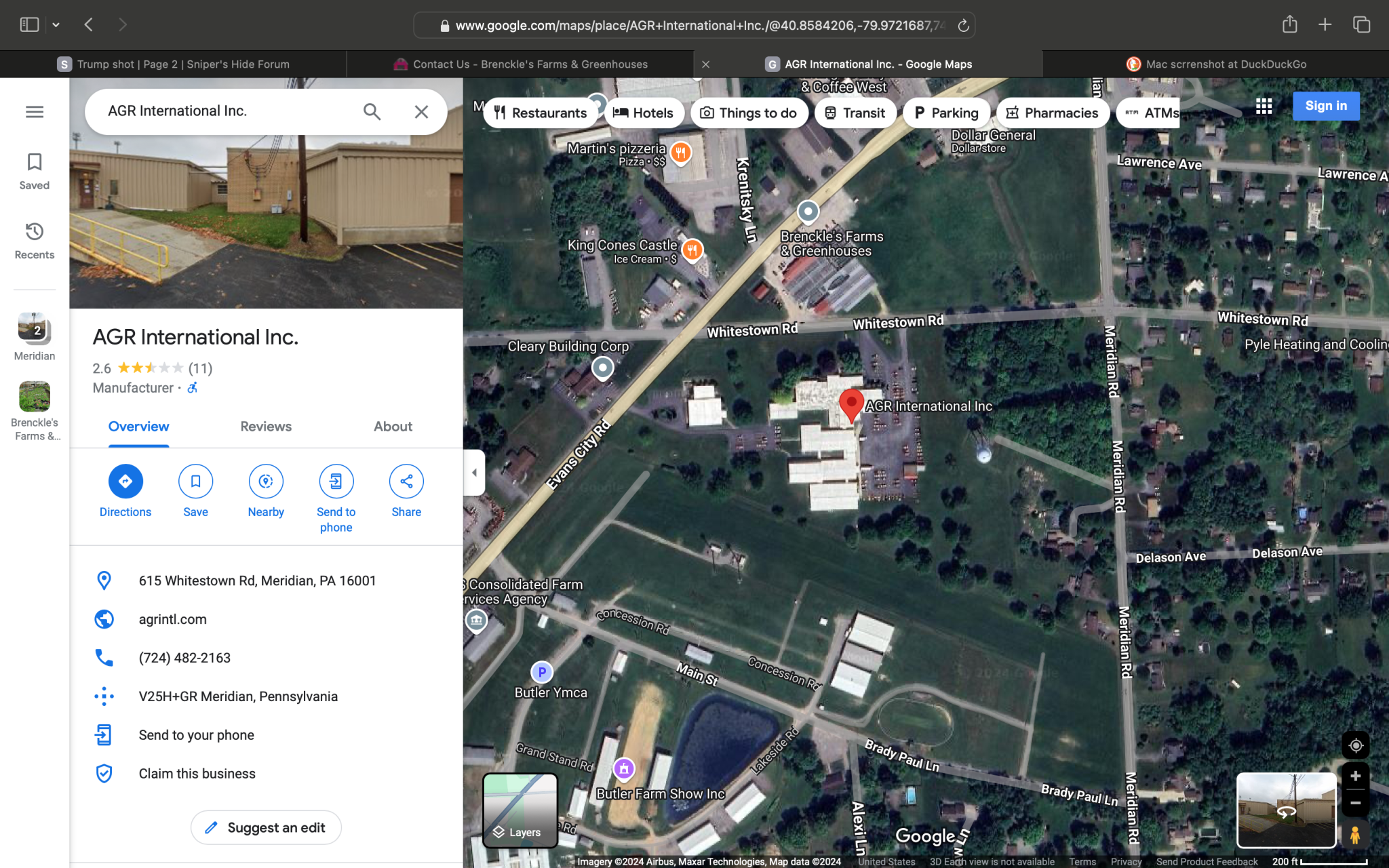Screen dimensions: 1389x868
Task: Click the Nearby icon button
Action: 266,481
